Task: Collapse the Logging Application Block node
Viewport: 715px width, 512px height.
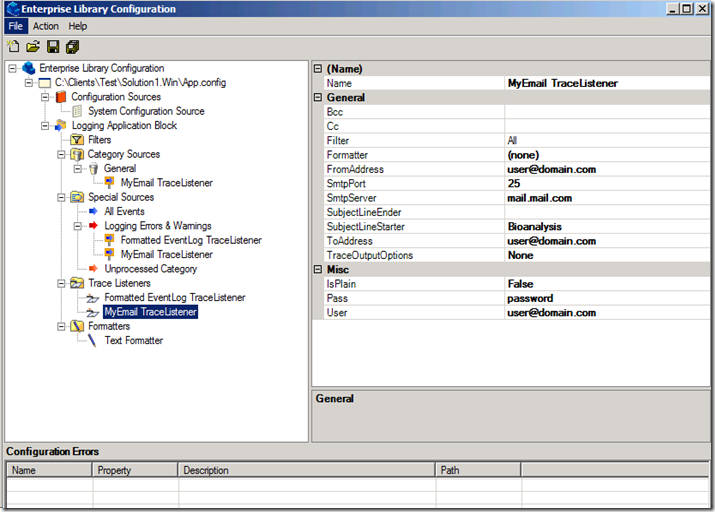Action: coord(46,126)
